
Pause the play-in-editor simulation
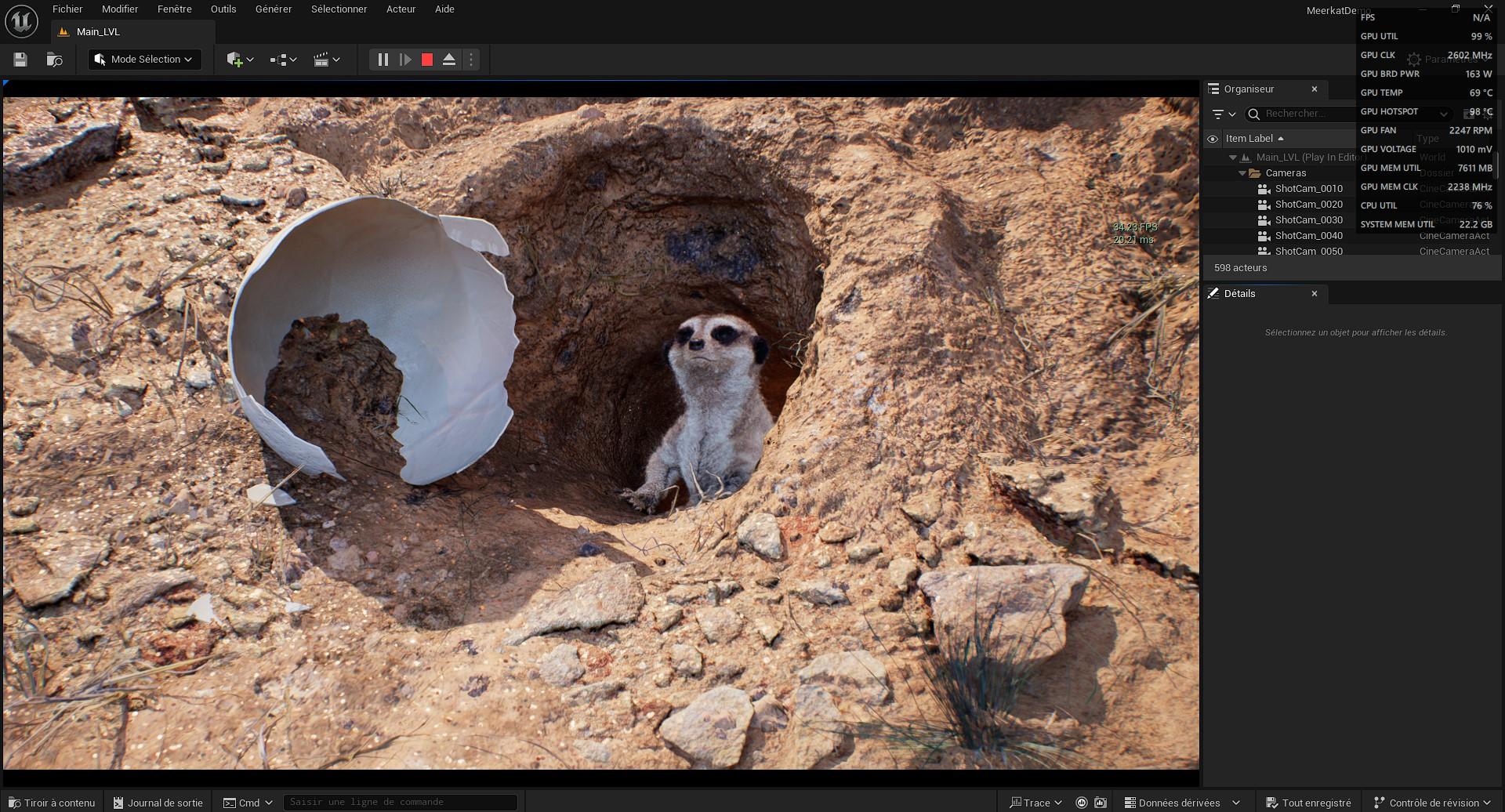[x=383, y=60]
